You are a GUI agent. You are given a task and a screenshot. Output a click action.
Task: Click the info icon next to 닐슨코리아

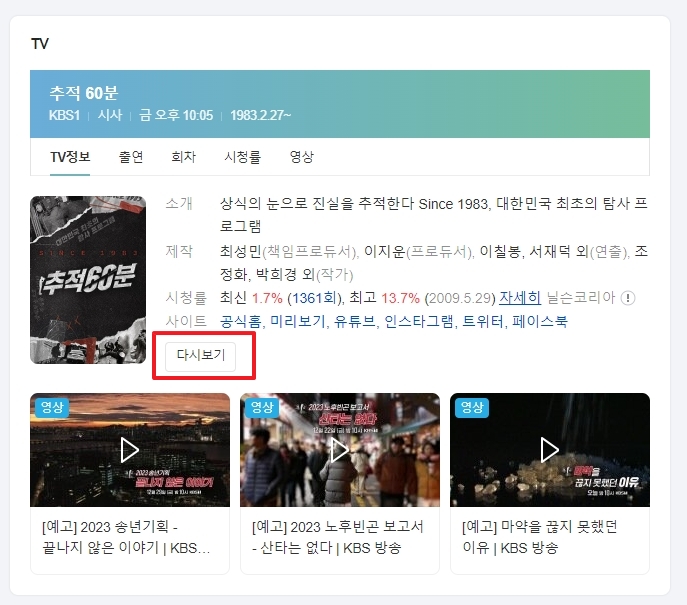[627, 298]
